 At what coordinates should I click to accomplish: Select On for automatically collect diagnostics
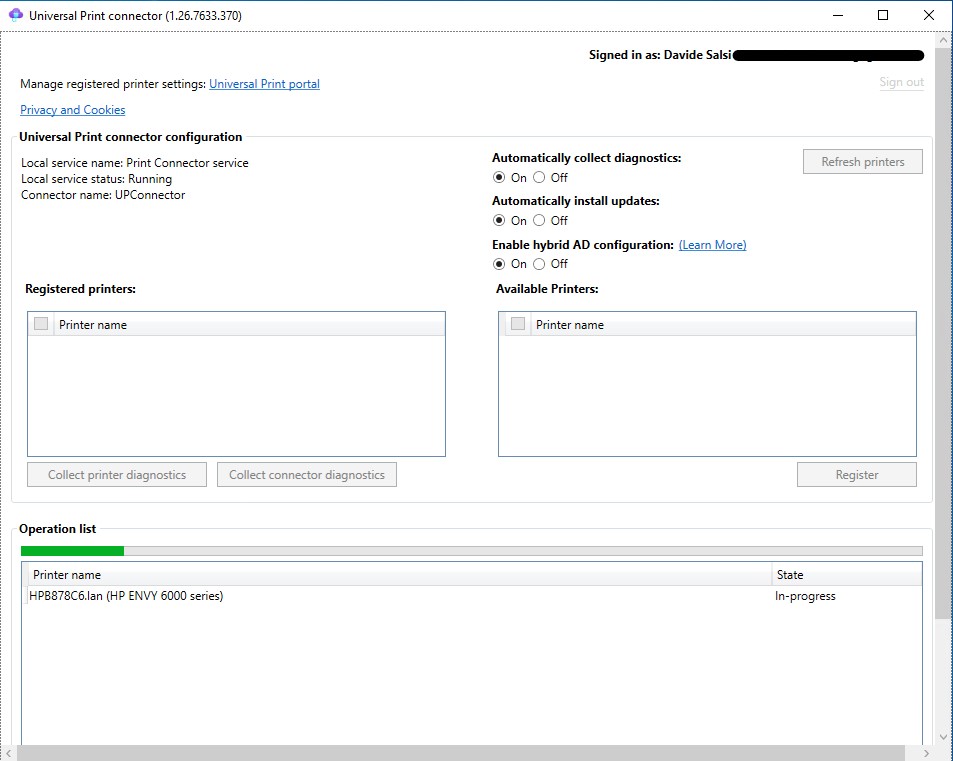(x=499, y=178)
